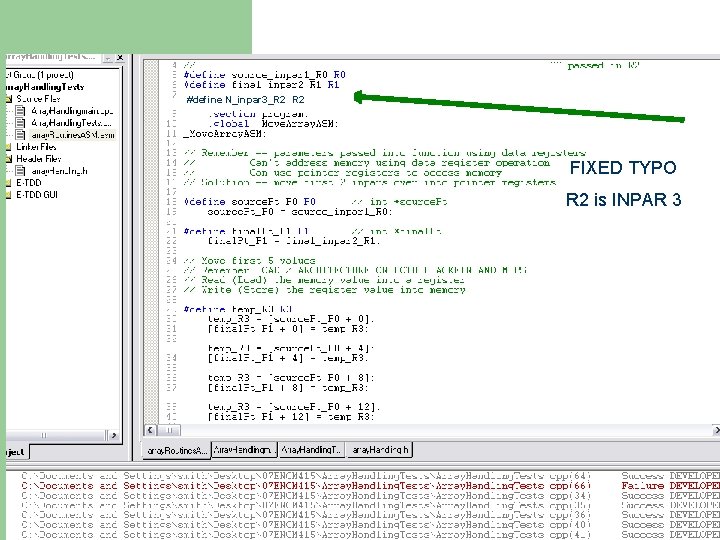Image resolution: width=720 pixels, height=540 pixels.
Task: Open the project panel title dropdown arrow
Action: click(x=108, y=58)
